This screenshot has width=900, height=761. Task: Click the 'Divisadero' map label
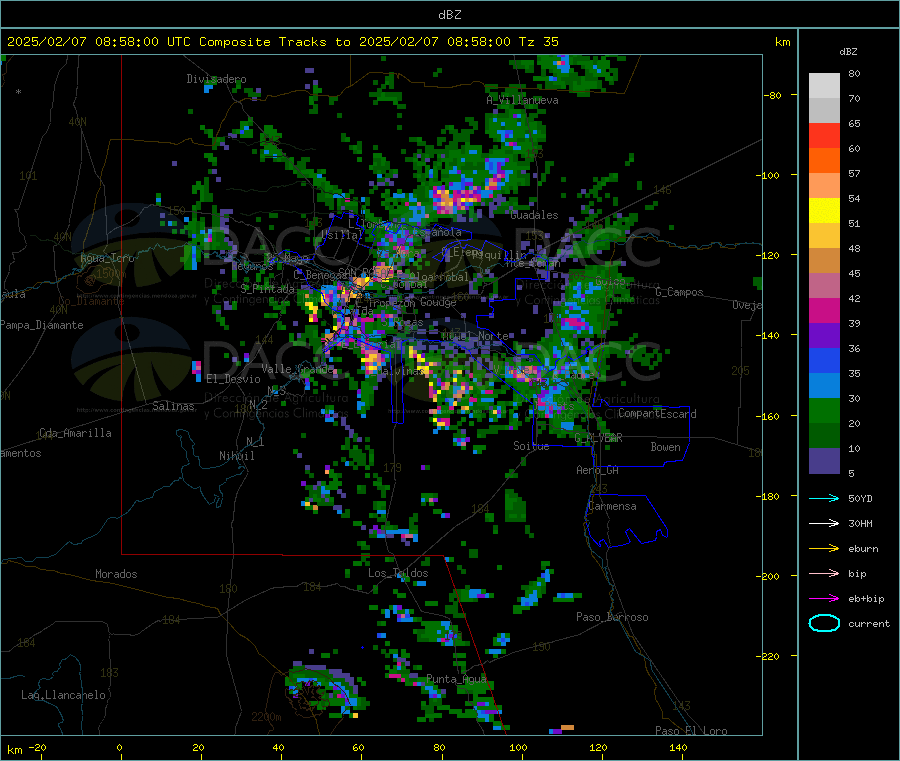pyautogui.click(x=216, y=79)
